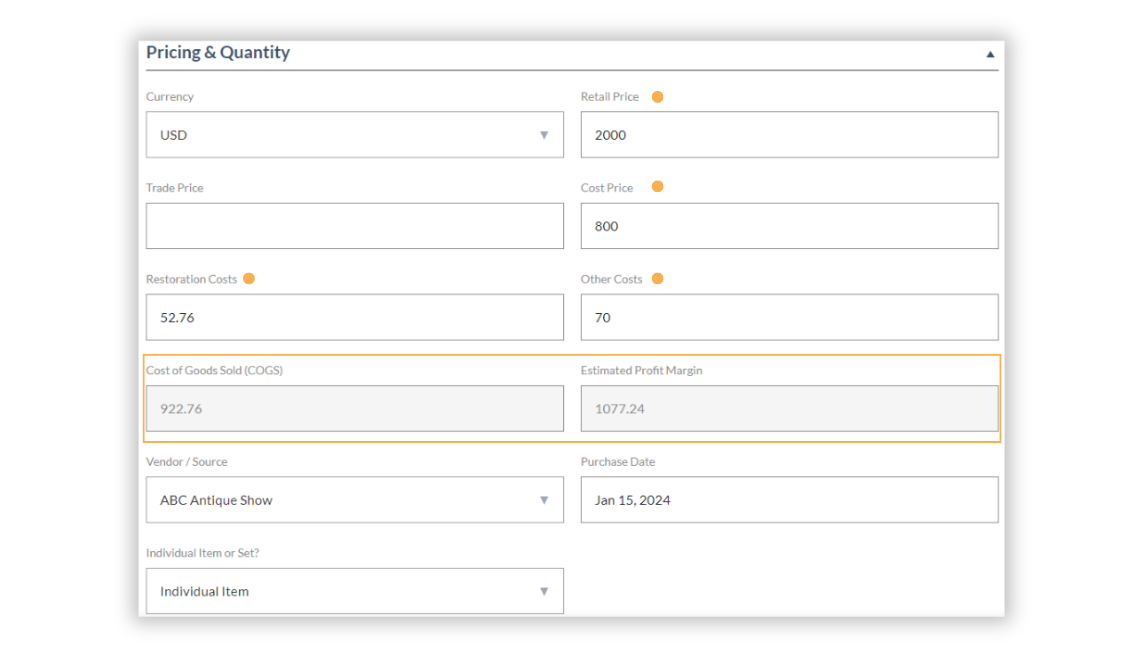
Task: Click the arrow in Individual Item selector
Action: pos(544,591)
